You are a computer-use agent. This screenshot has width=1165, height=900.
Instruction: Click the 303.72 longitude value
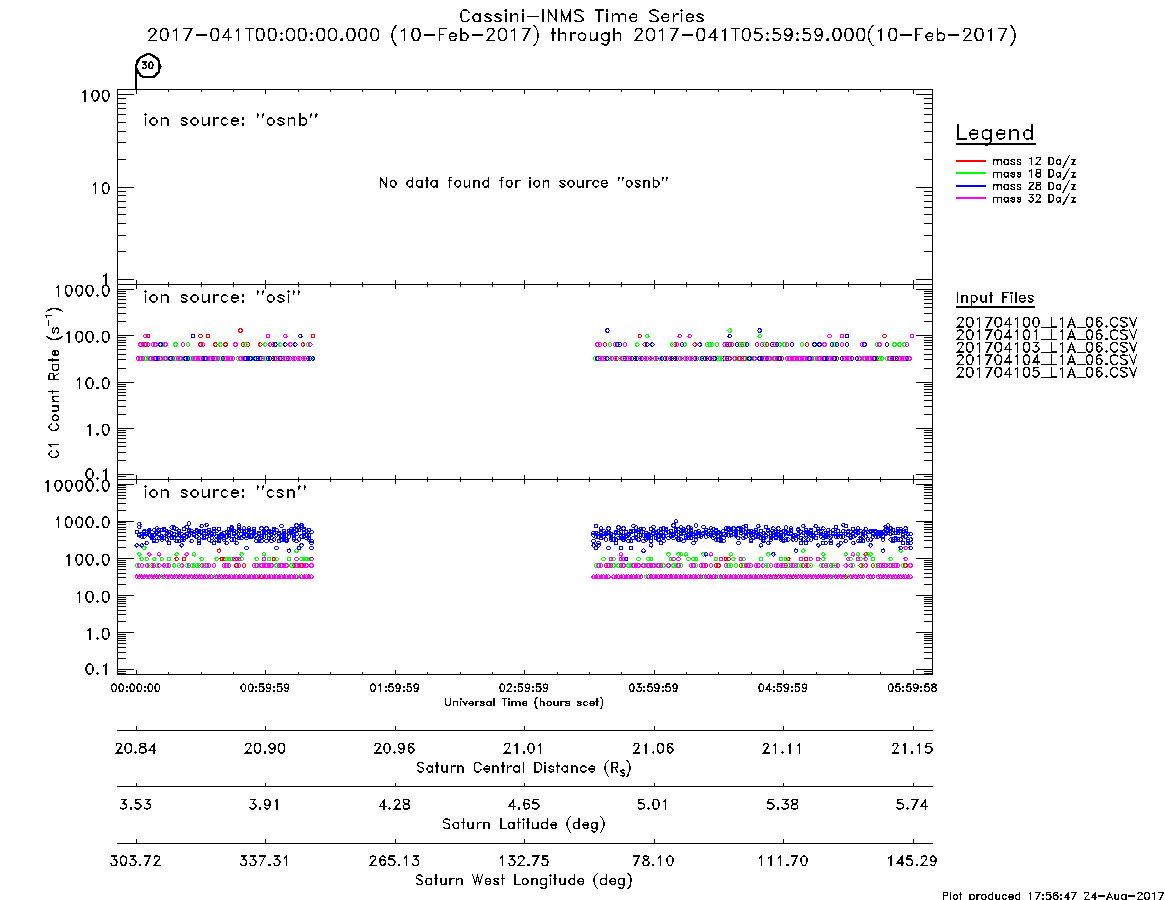(x=135, y=861)
